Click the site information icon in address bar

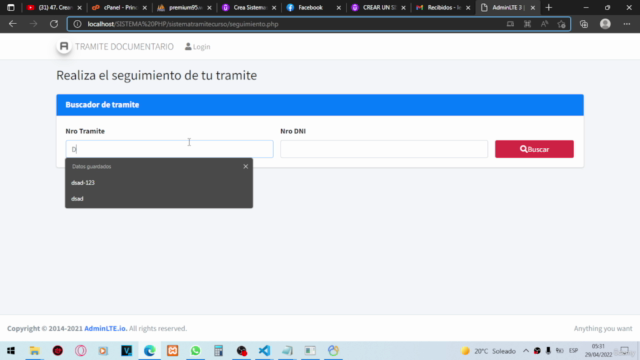click(77, 24)
